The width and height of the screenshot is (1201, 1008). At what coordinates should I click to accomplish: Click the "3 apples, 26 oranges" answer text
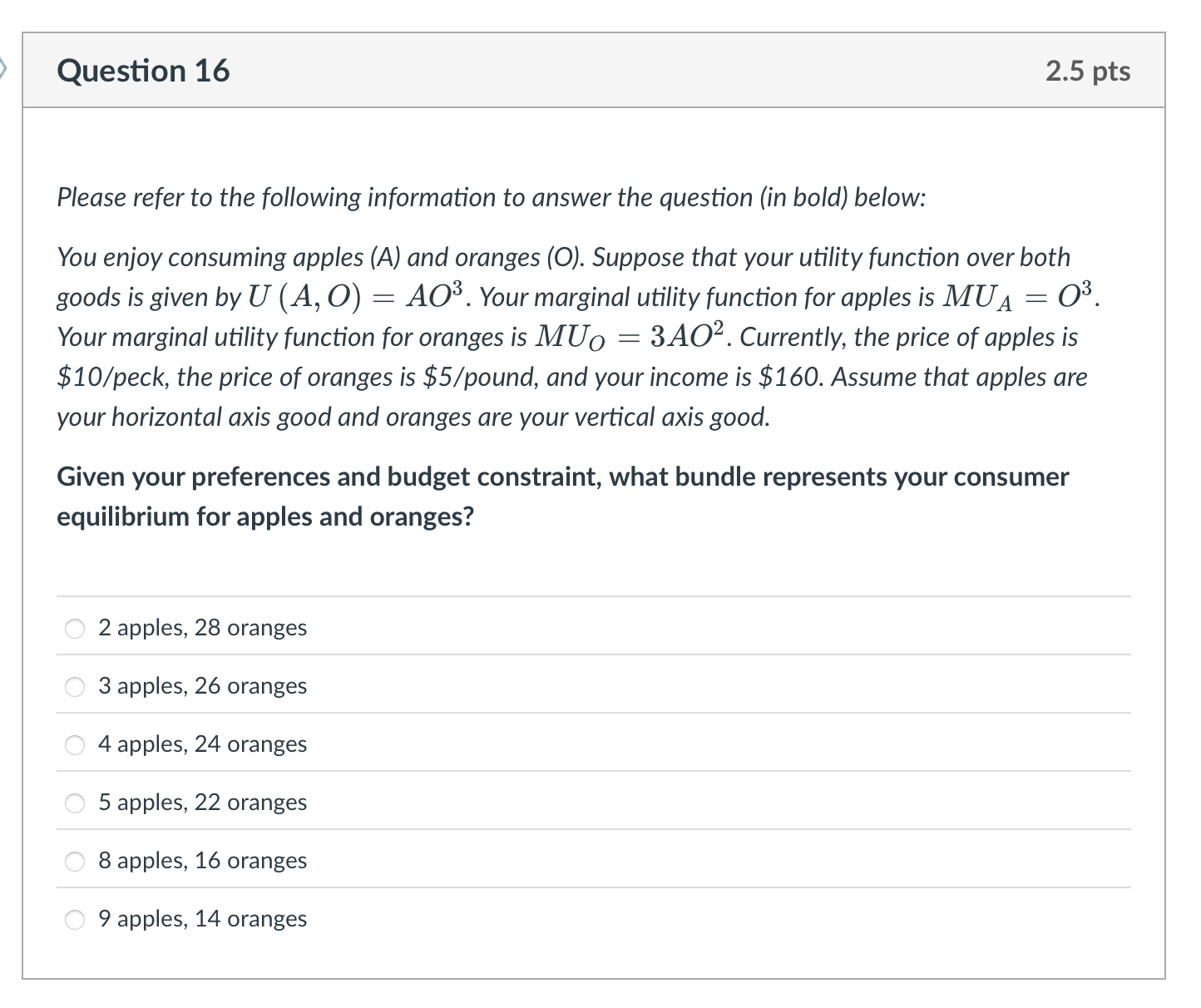point(202,686)
